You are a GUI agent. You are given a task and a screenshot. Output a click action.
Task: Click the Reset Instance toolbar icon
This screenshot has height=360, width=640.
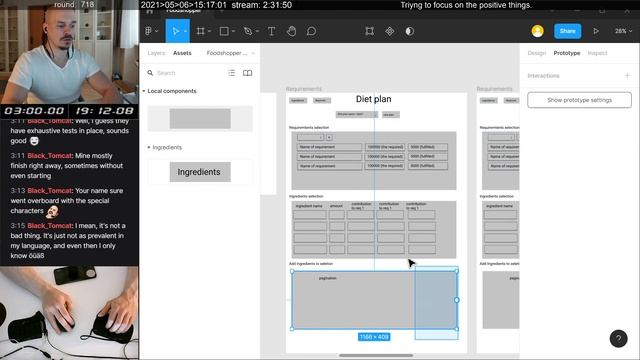pyautogui.click(x=369, y=31)
